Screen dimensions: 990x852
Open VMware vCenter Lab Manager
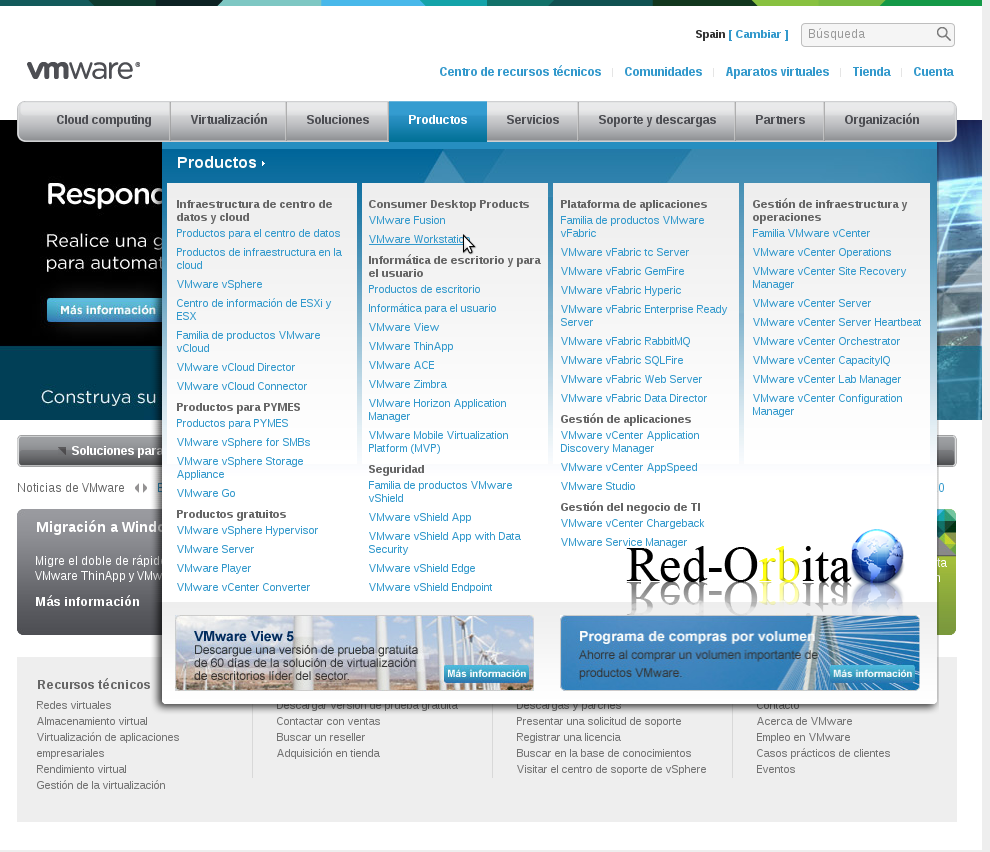pyautogui.click(x=826, y=379)
